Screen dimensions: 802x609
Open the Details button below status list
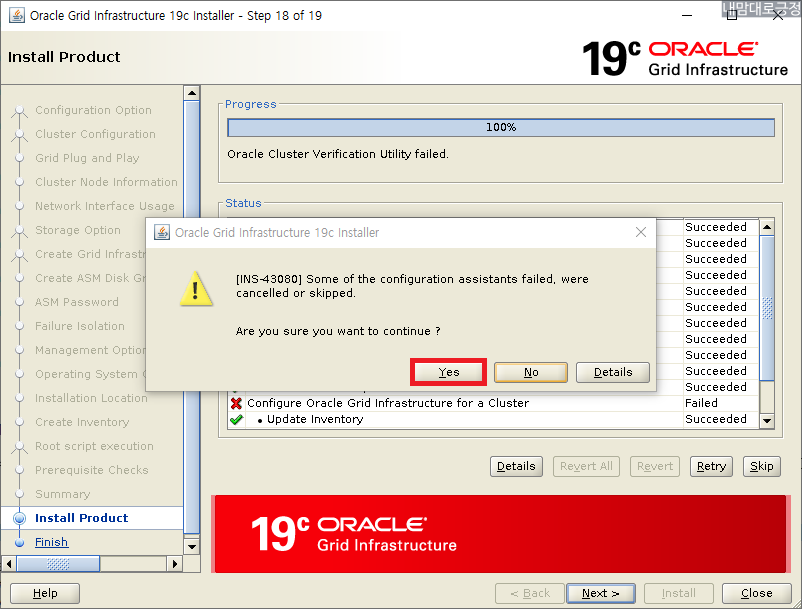[x=516, y=466]
